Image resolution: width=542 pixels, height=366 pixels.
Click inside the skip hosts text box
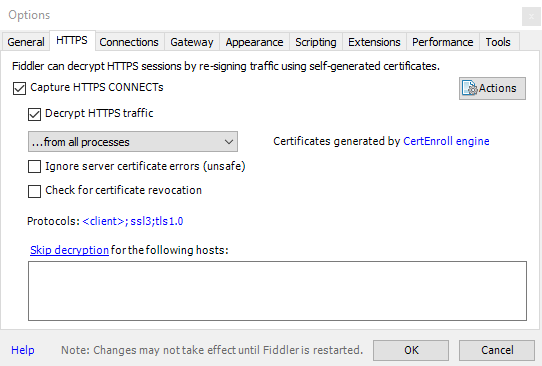277,291
